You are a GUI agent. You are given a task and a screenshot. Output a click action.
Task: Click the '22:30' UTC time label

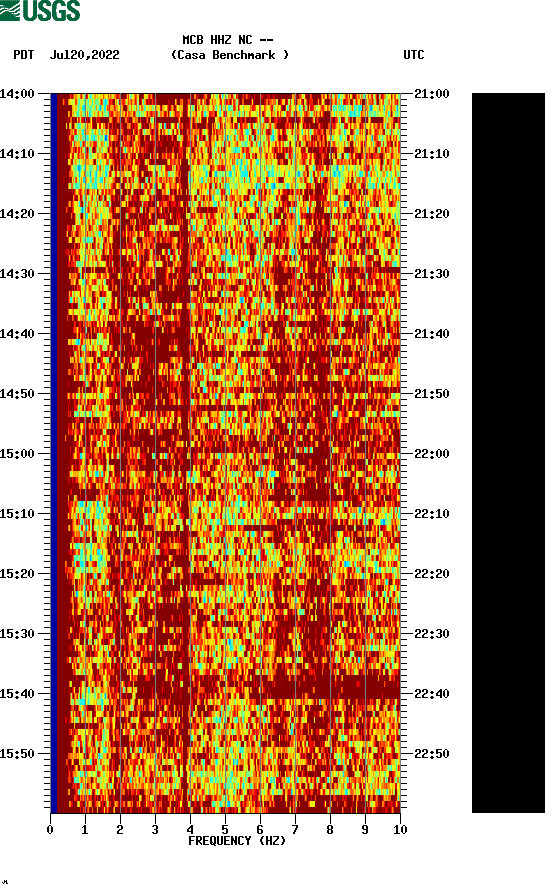point(432,634)
